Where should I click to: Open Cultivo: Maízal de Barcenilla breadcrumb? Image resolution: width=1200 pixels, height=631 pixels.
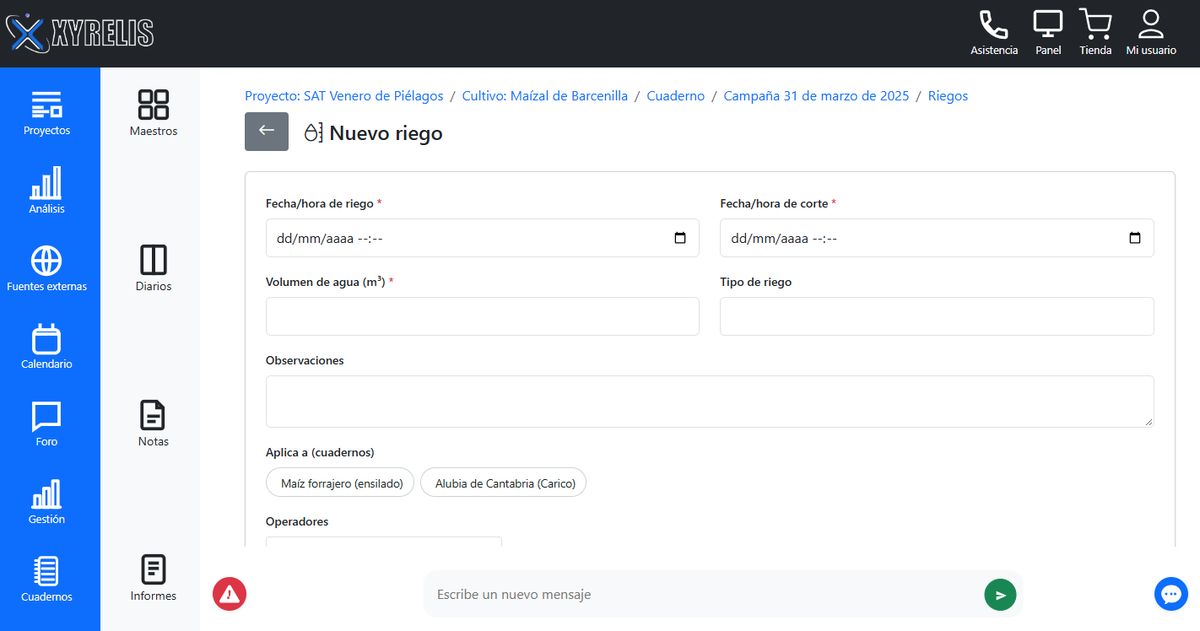(x=545, y=96)
